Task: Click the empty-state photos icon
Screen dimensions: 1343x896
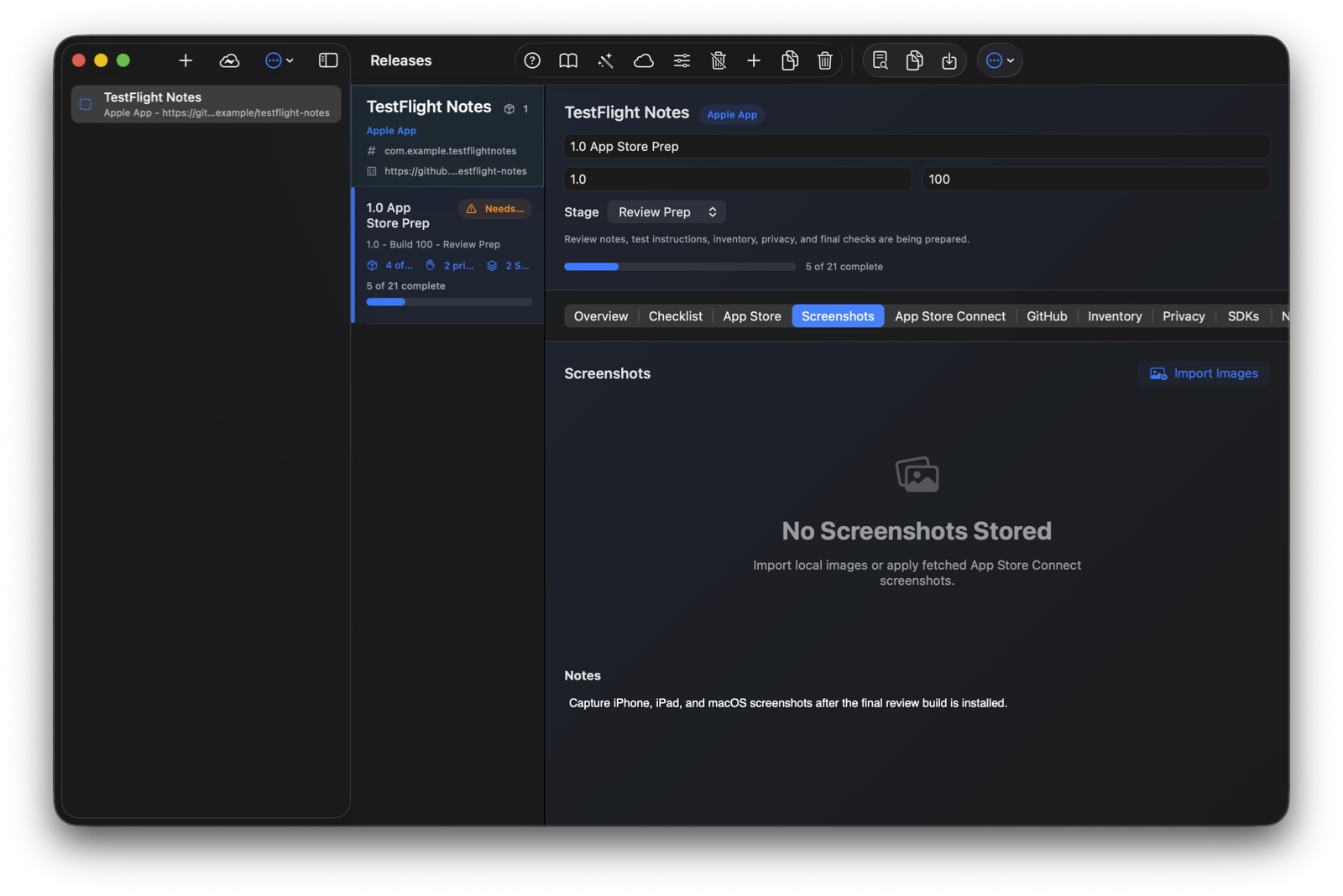Action: tap(917, 475)
